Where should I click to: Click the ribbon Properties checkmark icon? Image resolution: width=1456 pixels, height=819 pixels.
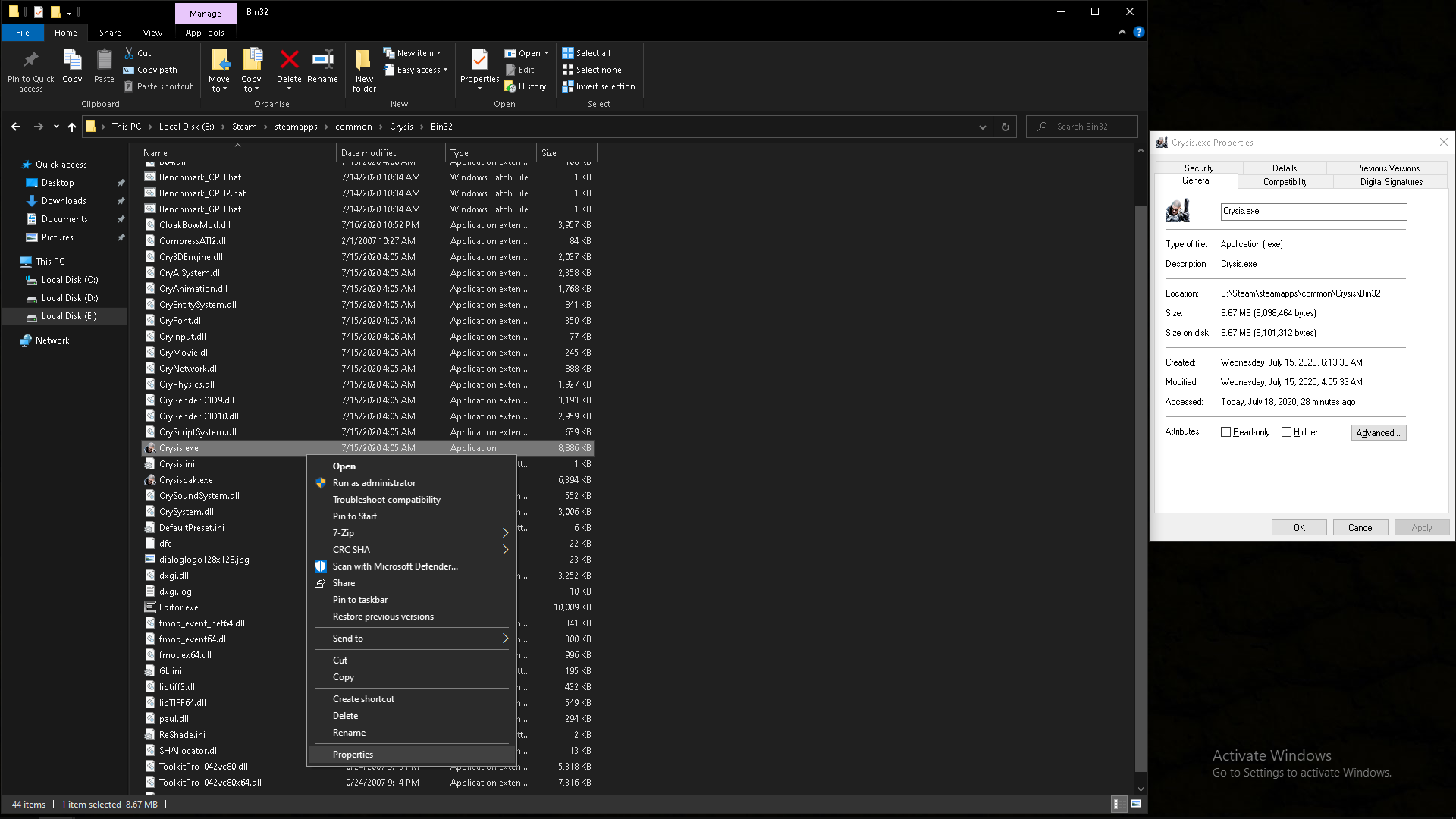point(479,60)
